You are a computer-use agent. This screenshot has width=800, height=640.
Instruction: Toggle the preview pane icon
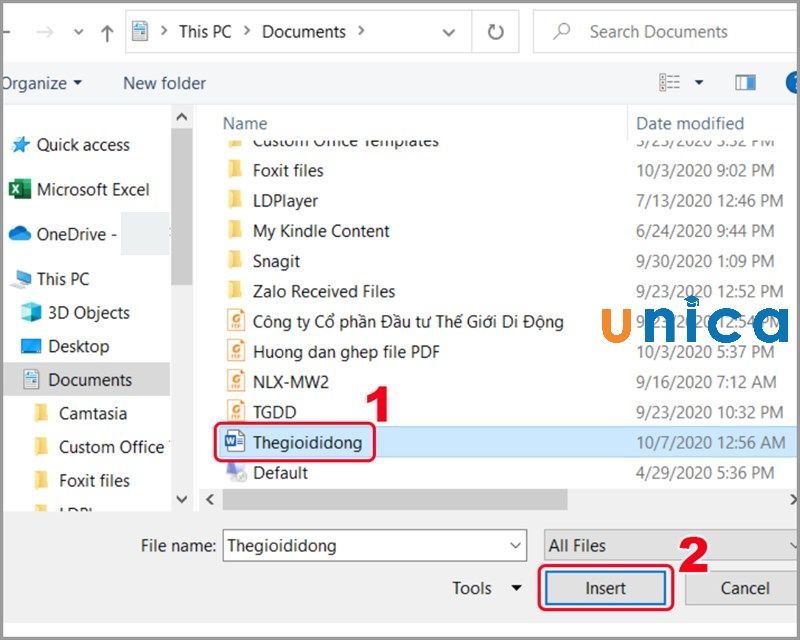pyautogui.click(x=745, y=82)
